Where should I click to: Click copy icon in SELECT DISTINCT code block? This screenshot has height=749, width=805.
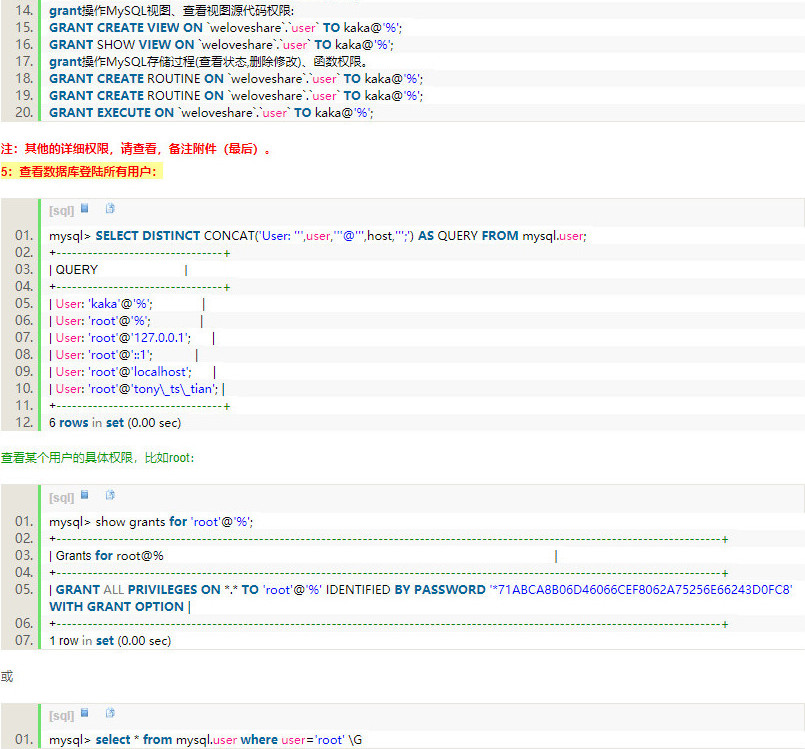pyautogui.click(x=110, y=208)
